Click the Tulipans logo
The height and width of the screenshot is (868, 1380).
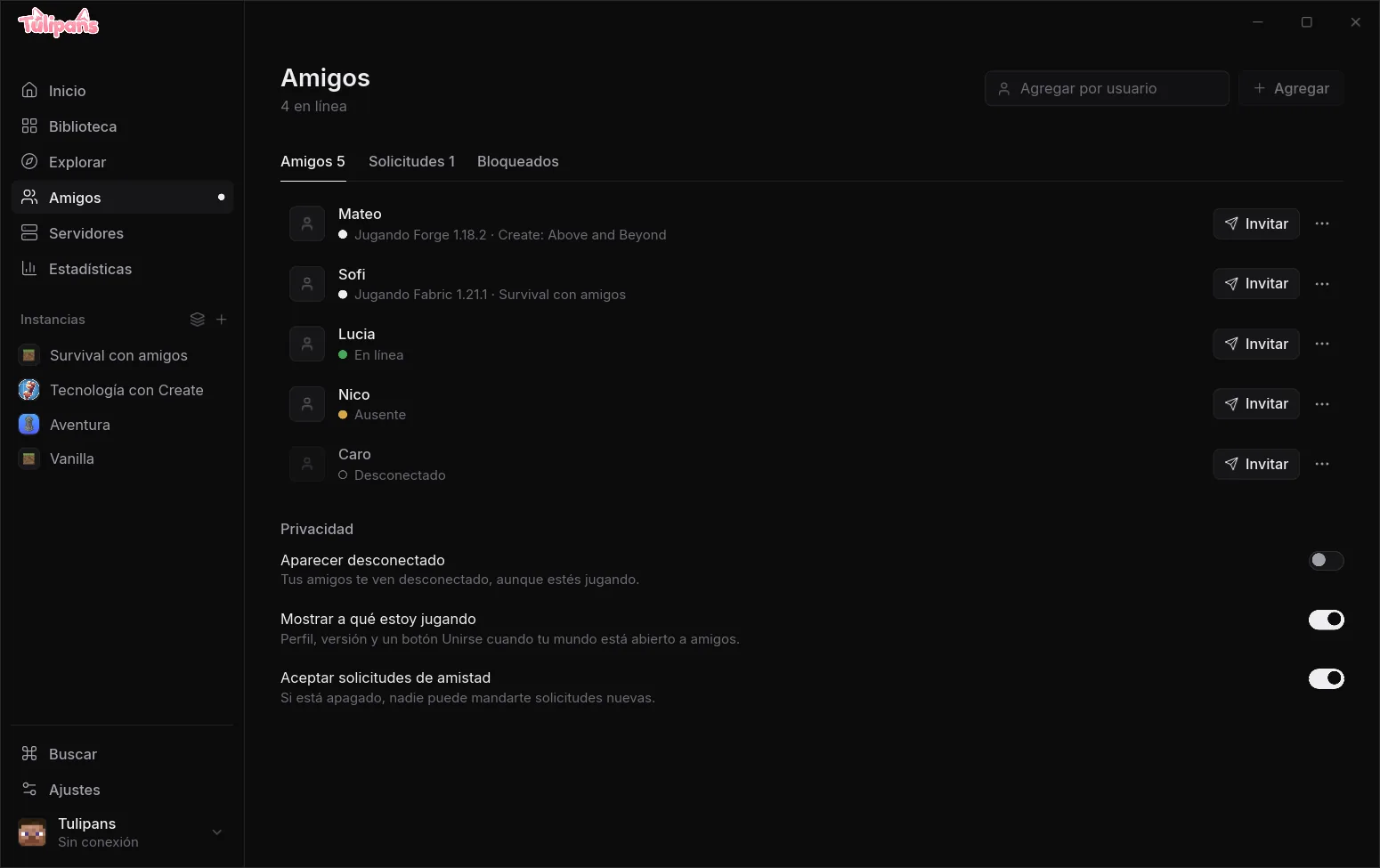point(59,22)
